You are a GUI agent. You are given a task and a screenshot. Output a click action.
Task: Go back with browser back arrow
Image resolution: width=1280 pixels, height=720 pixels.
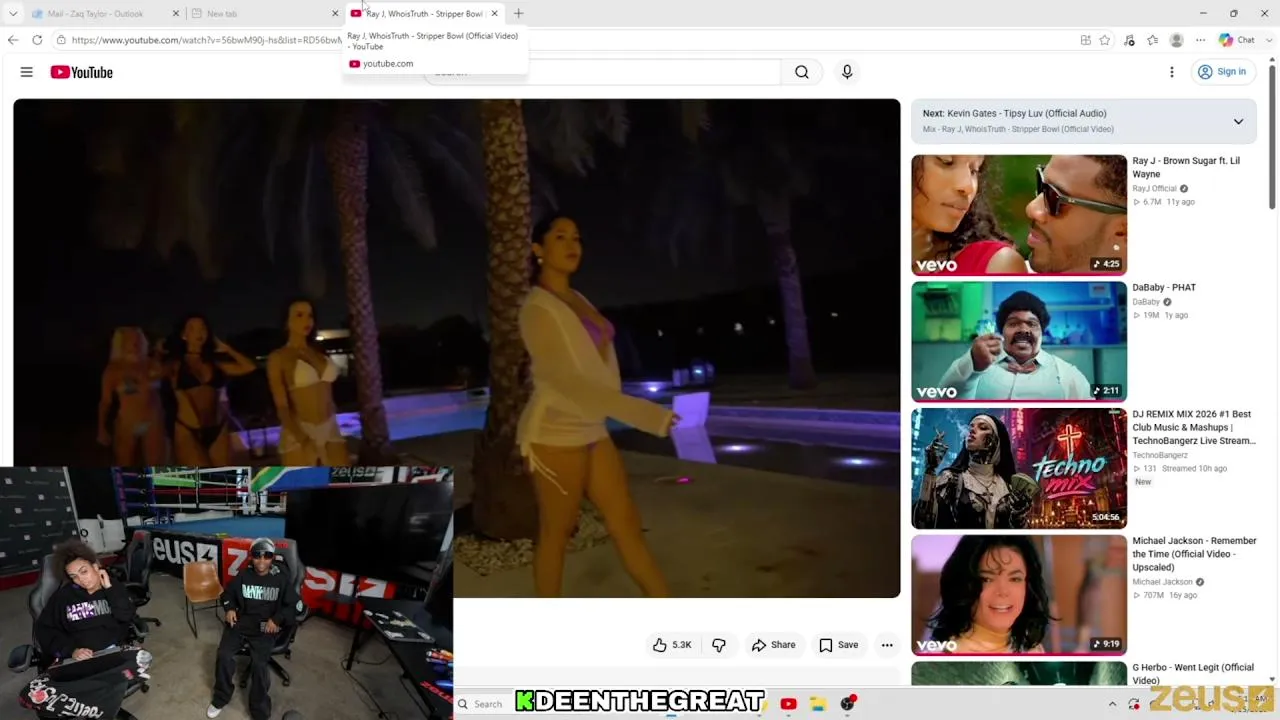13,40
